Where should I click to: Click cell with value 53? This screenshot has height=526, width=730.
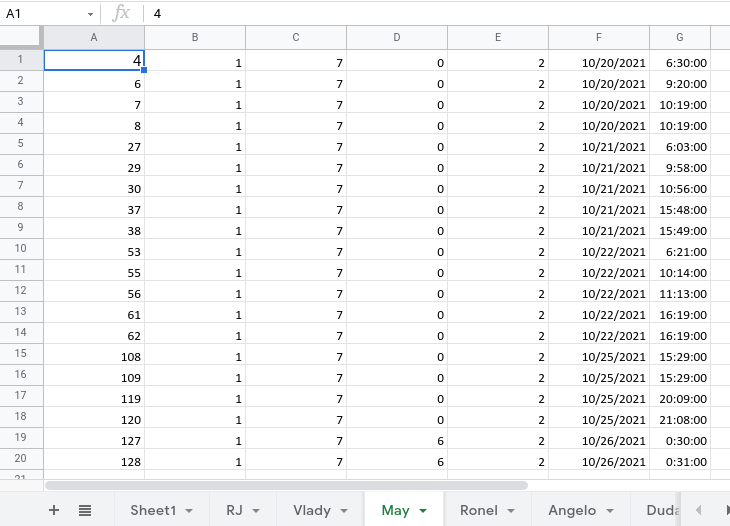(x=94, y=250)
